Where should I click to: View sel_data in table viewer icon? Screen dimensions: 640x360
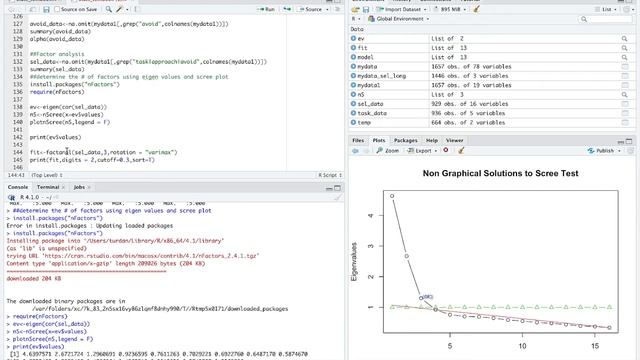624,104
